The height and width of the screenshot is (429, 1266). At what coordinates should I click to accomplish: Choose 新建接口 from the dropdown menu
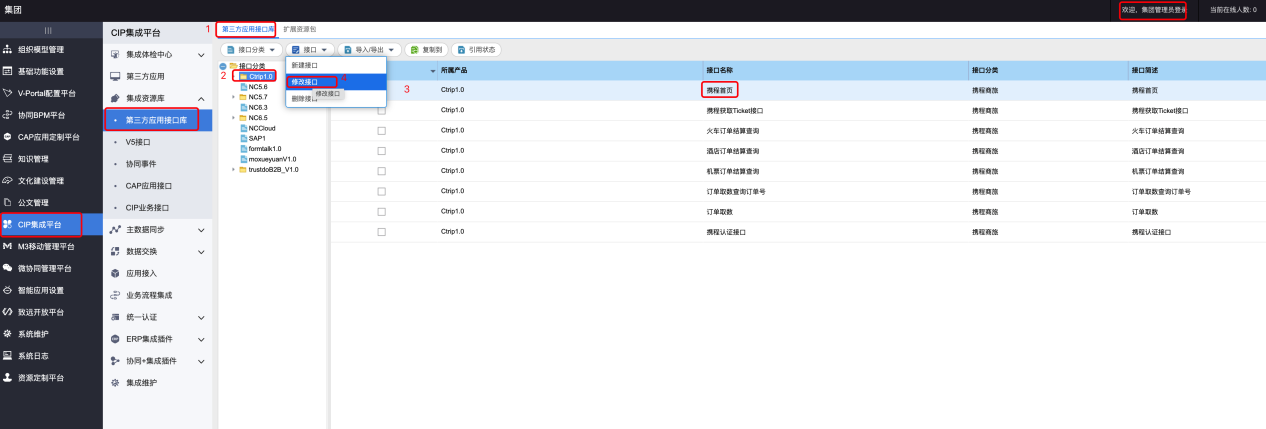pyautogui.click(x=305, y=65)
